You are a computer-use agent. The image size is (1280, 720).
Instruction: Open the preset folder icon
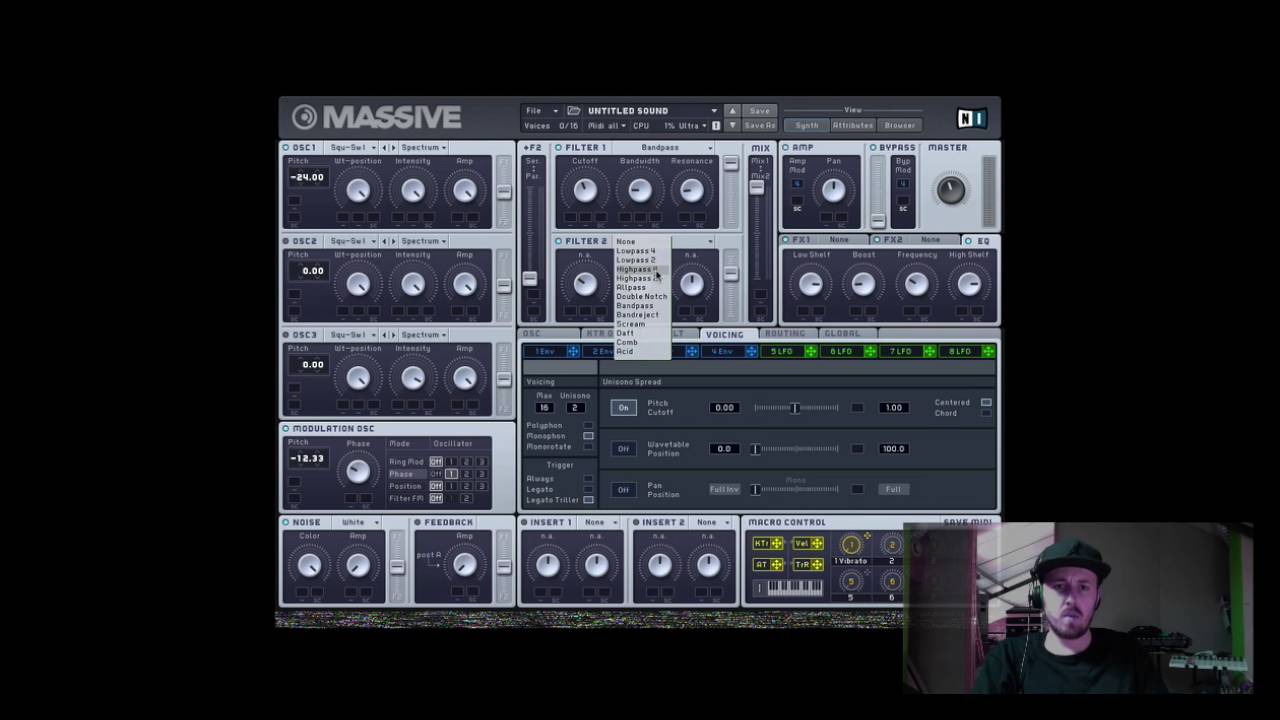[574, 111]
